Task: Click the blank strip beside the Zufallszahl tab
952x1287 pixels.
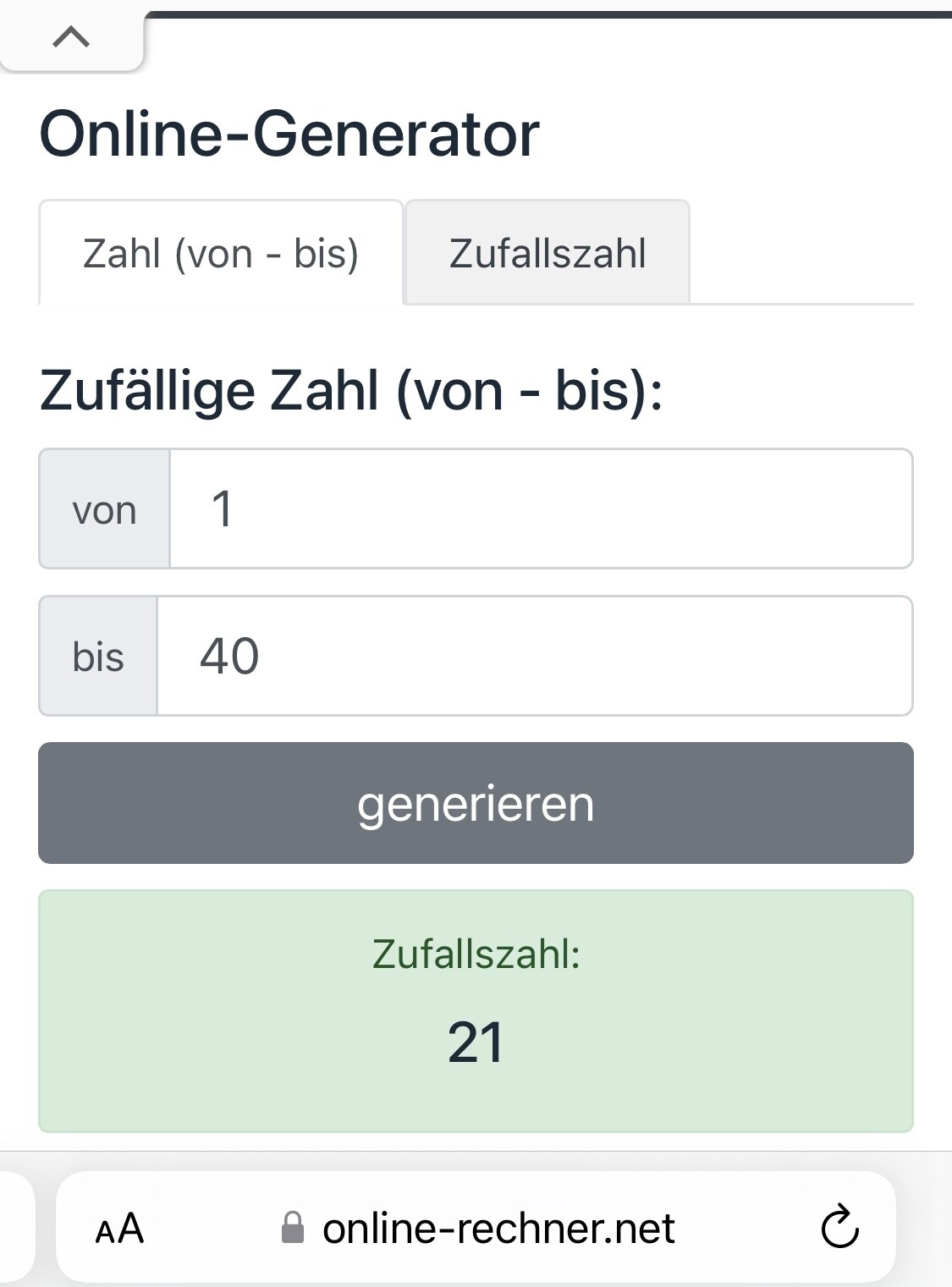Action: point(801,252)
